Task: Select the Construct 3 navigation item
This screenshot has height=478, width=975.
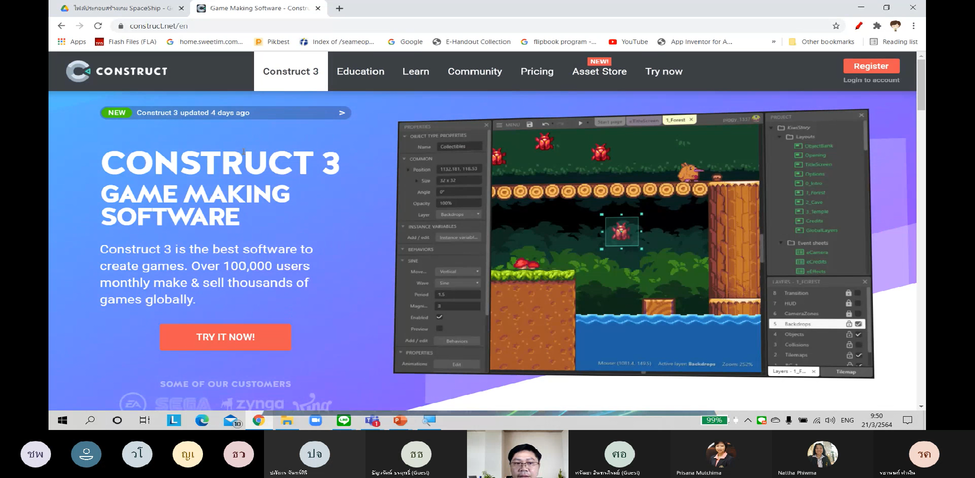Action: [x=290, y=71]
